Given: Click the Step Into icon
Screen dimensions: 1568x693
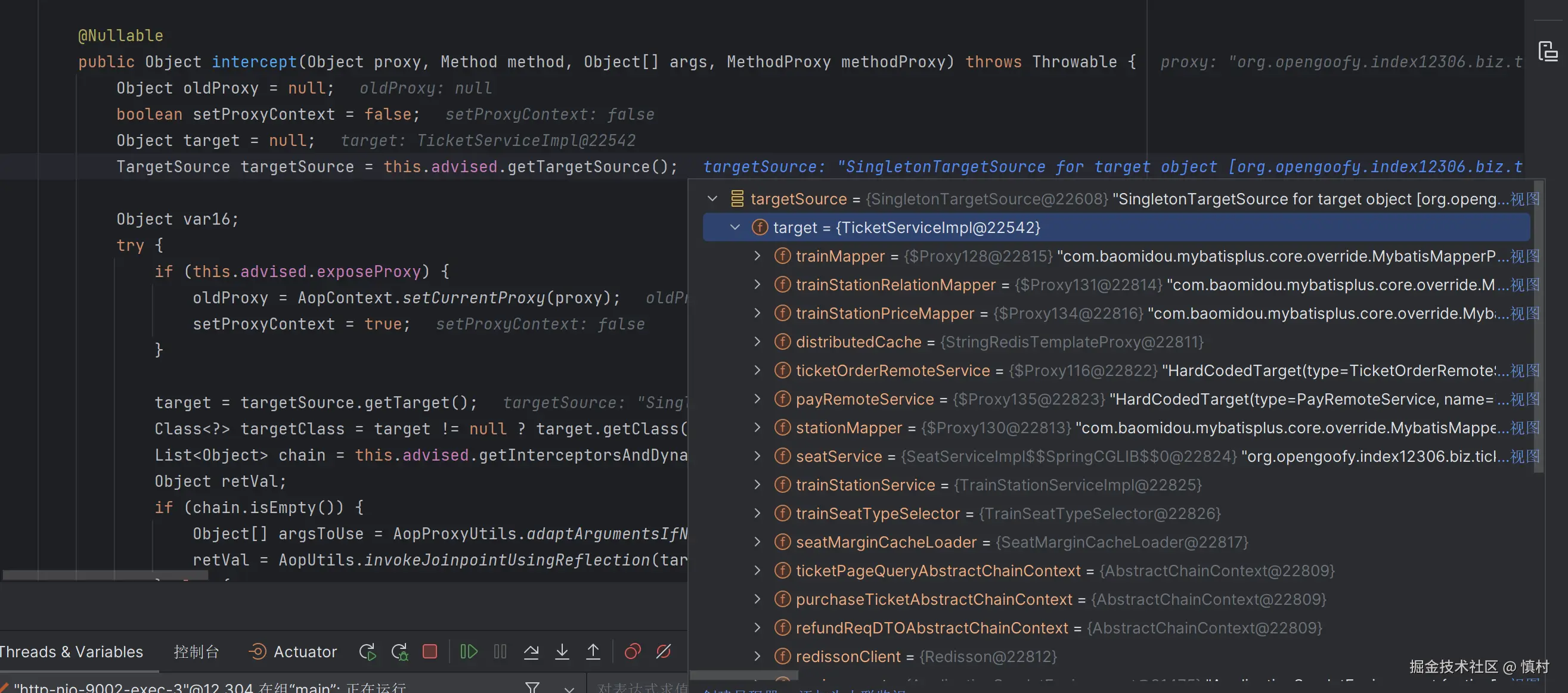Looking at the screenshot, I should (x=562, y=652).
